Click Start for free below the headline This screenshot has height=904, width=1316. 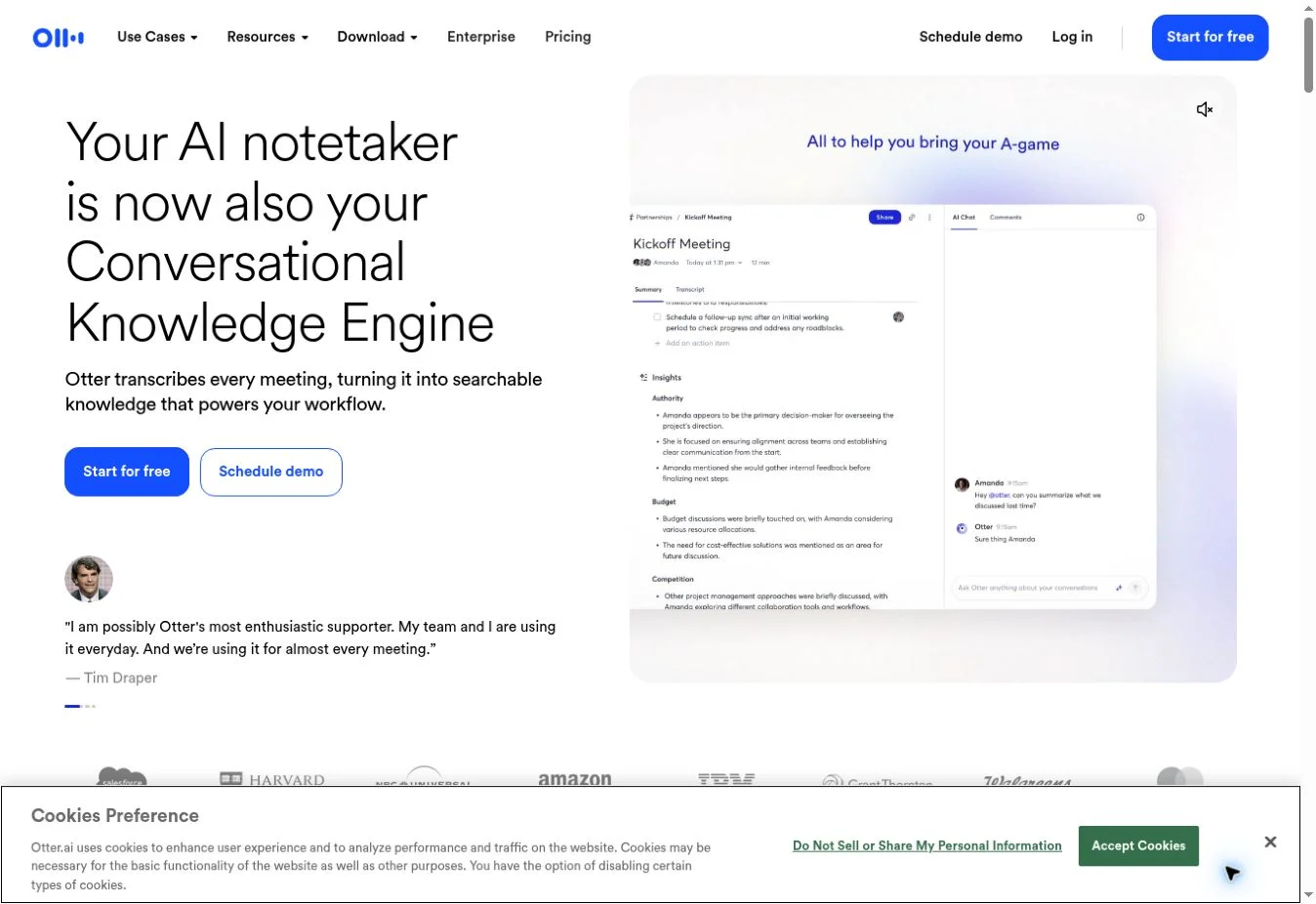(127, 472)
